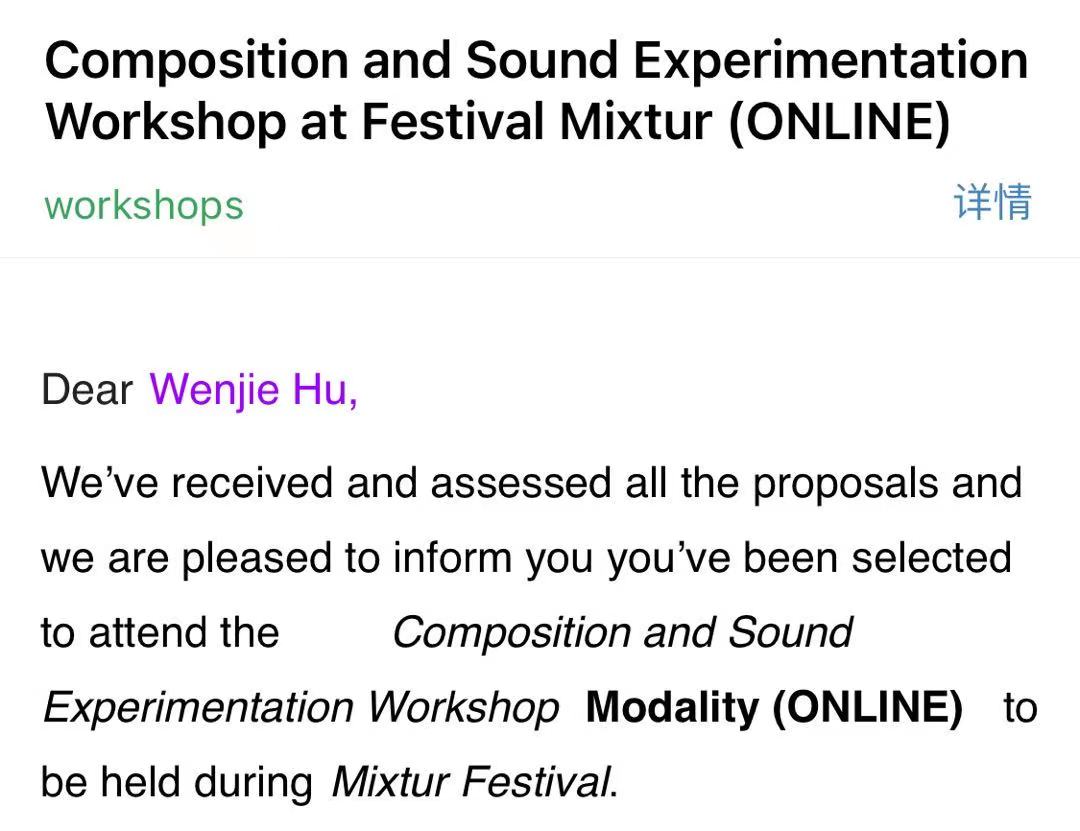Open the 详情 details link
The width and height of the screenshot is (1080, 831).
pyautogui.click(x=992, y=203)
